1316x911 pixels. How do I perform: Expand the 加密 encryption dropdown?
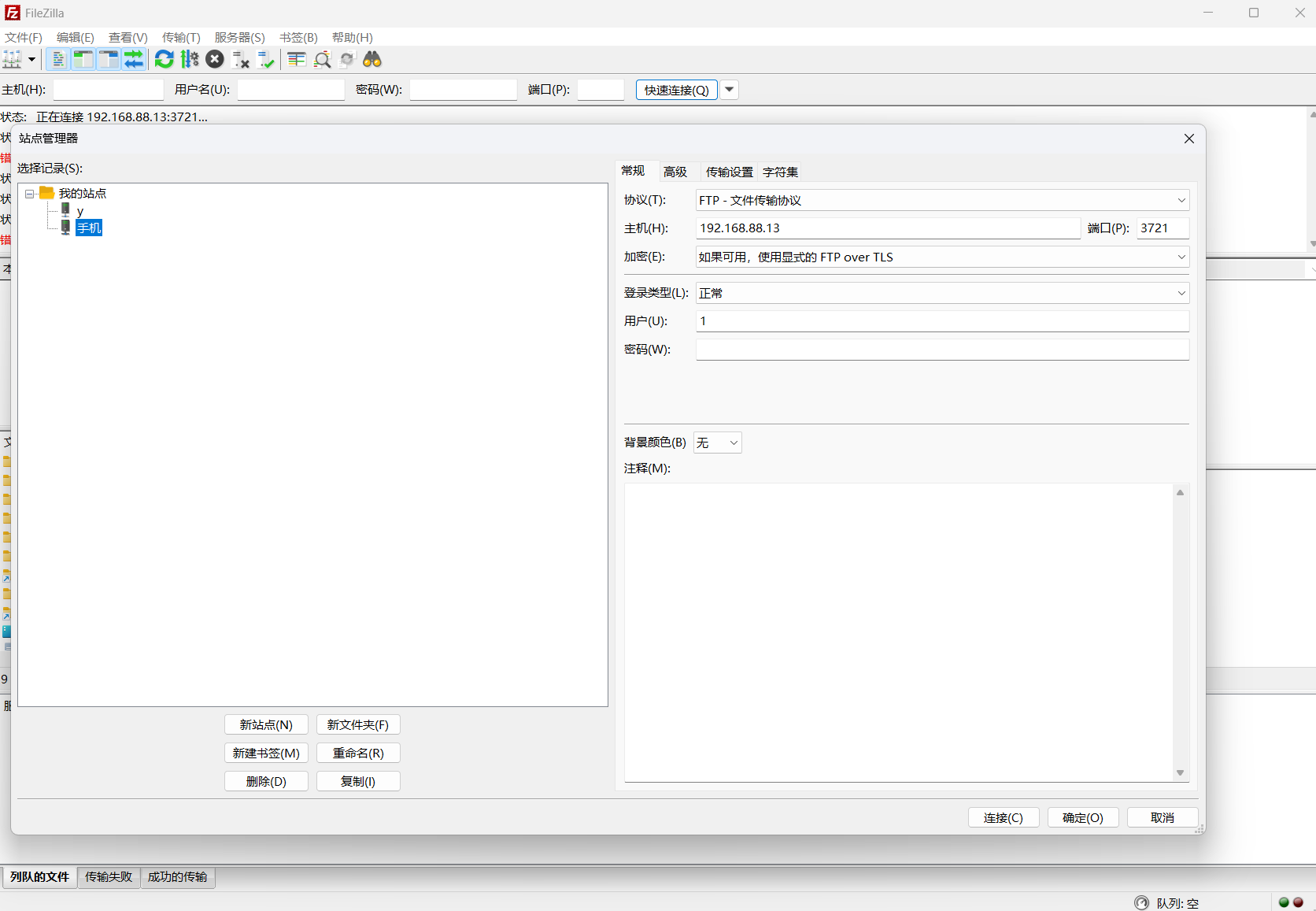tap(942, 257)
